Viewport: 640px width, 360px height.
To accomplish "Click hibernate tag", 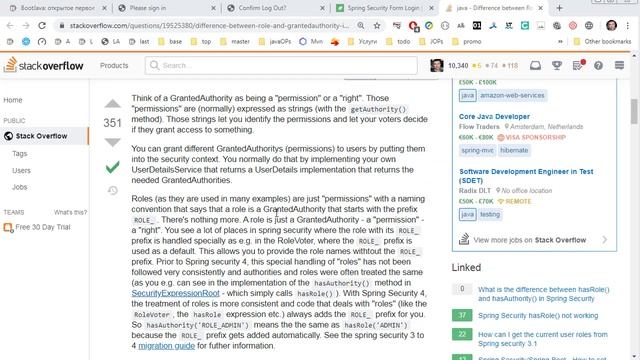I will [514, 150].
